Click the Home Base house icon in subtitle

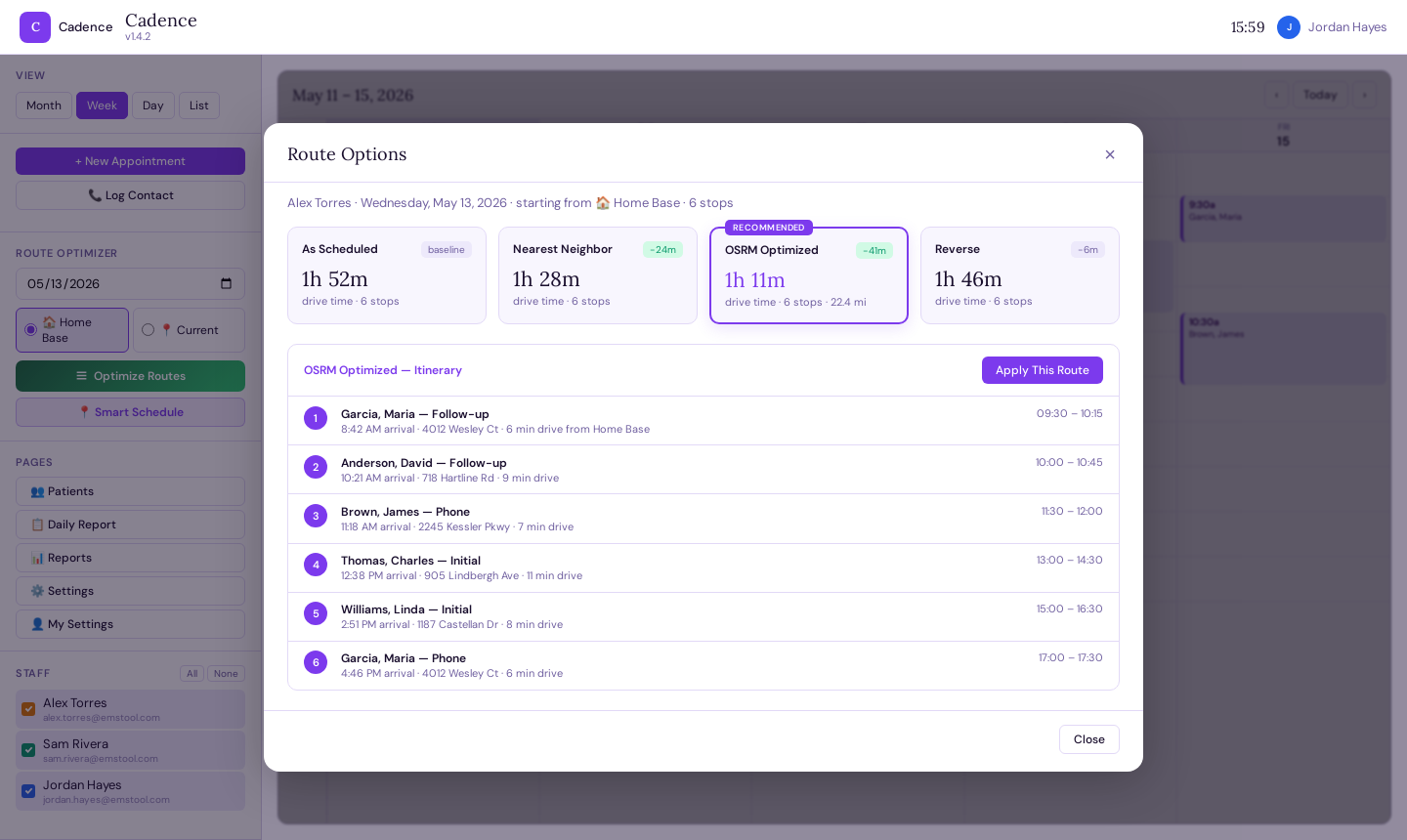(603, 203)
